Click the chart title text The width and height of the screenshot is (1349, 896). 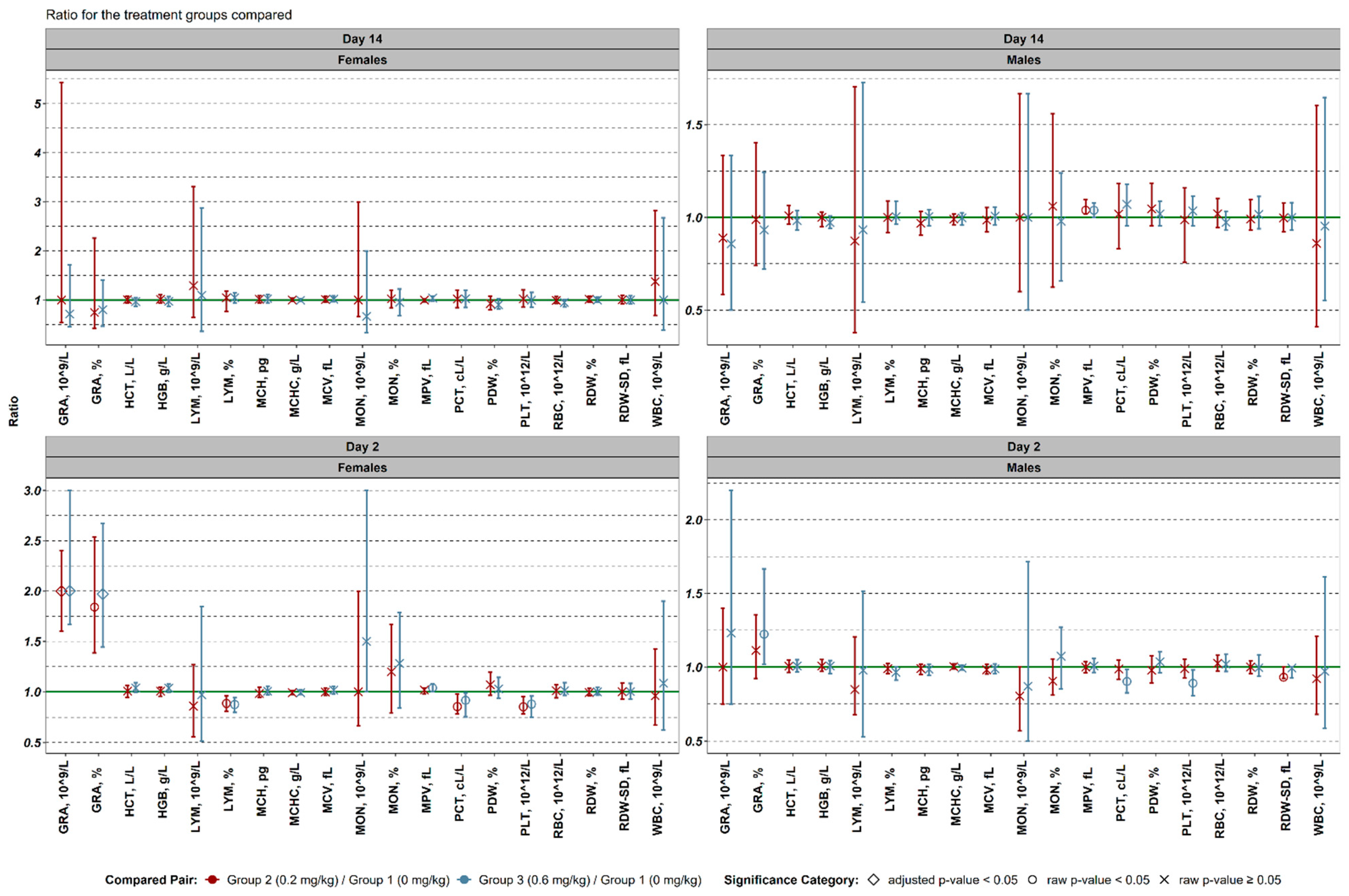[168, 17]
